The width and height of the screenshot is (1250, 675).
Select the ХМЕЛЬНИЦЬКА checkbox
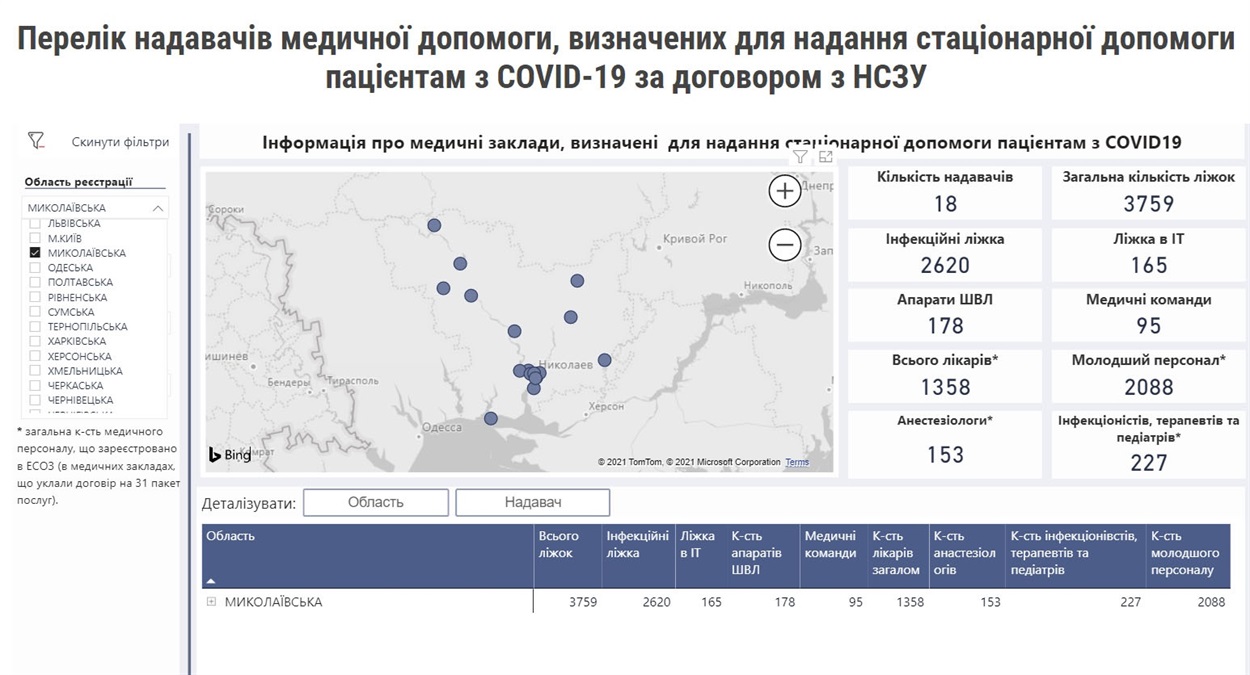pos(35,371)
